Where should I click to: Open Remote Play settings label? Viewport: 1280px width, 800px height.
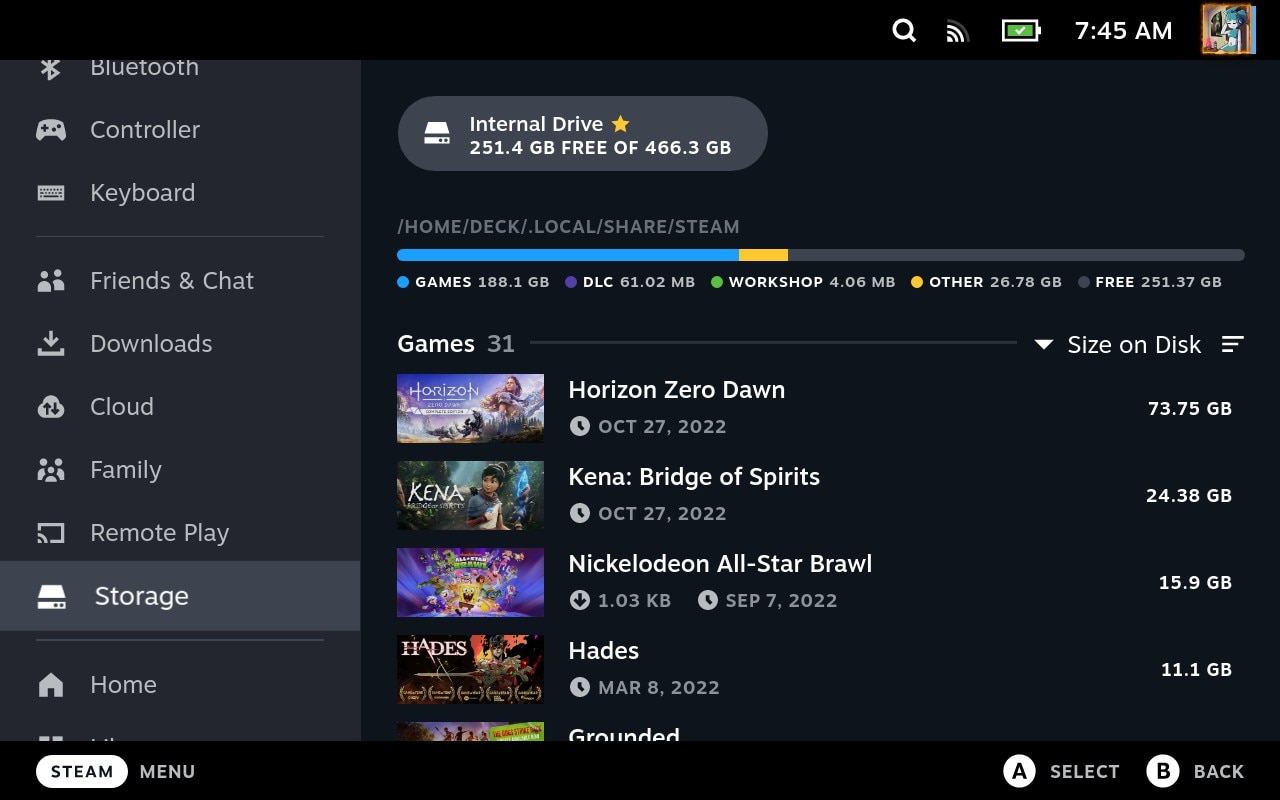tap(160, 533)
